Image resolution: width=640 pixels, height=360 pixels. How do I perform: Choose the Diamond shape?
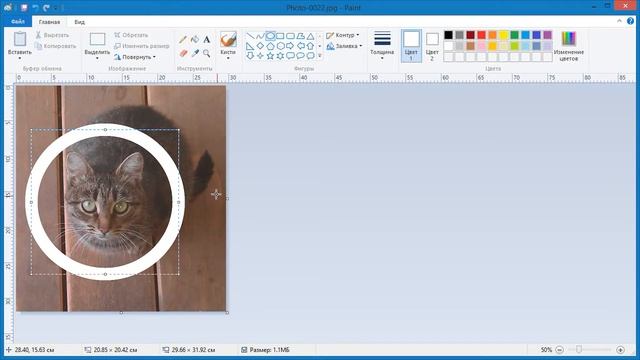tap(260, 46)
